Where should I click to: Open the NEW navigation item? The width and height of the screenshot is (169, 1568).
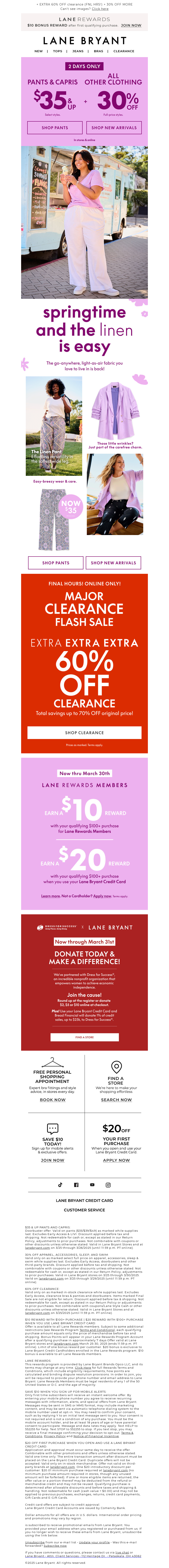[38, 51]
